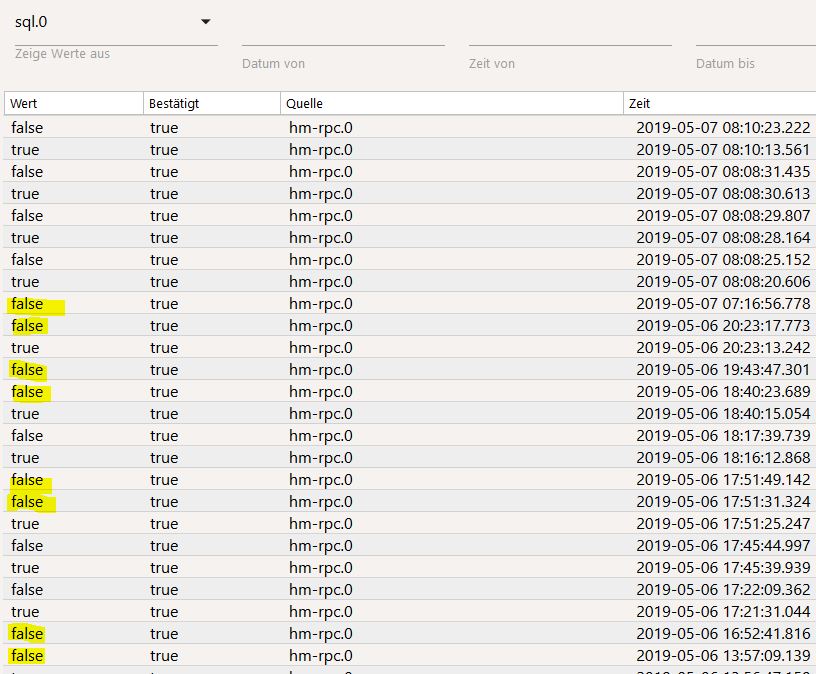Open the sql.0 instance dropdown
The image size is (816, 674).
110,22
